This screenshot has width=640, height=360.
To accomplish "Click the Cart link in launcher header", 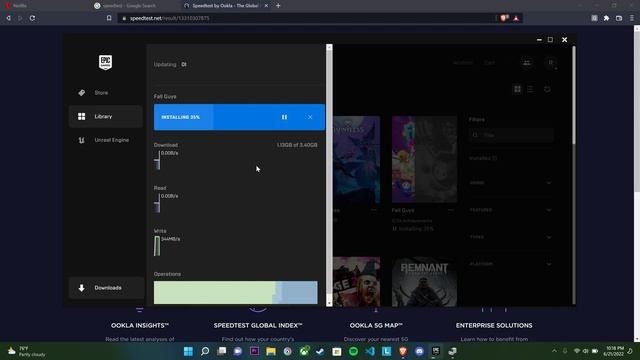I will [489, 63].
